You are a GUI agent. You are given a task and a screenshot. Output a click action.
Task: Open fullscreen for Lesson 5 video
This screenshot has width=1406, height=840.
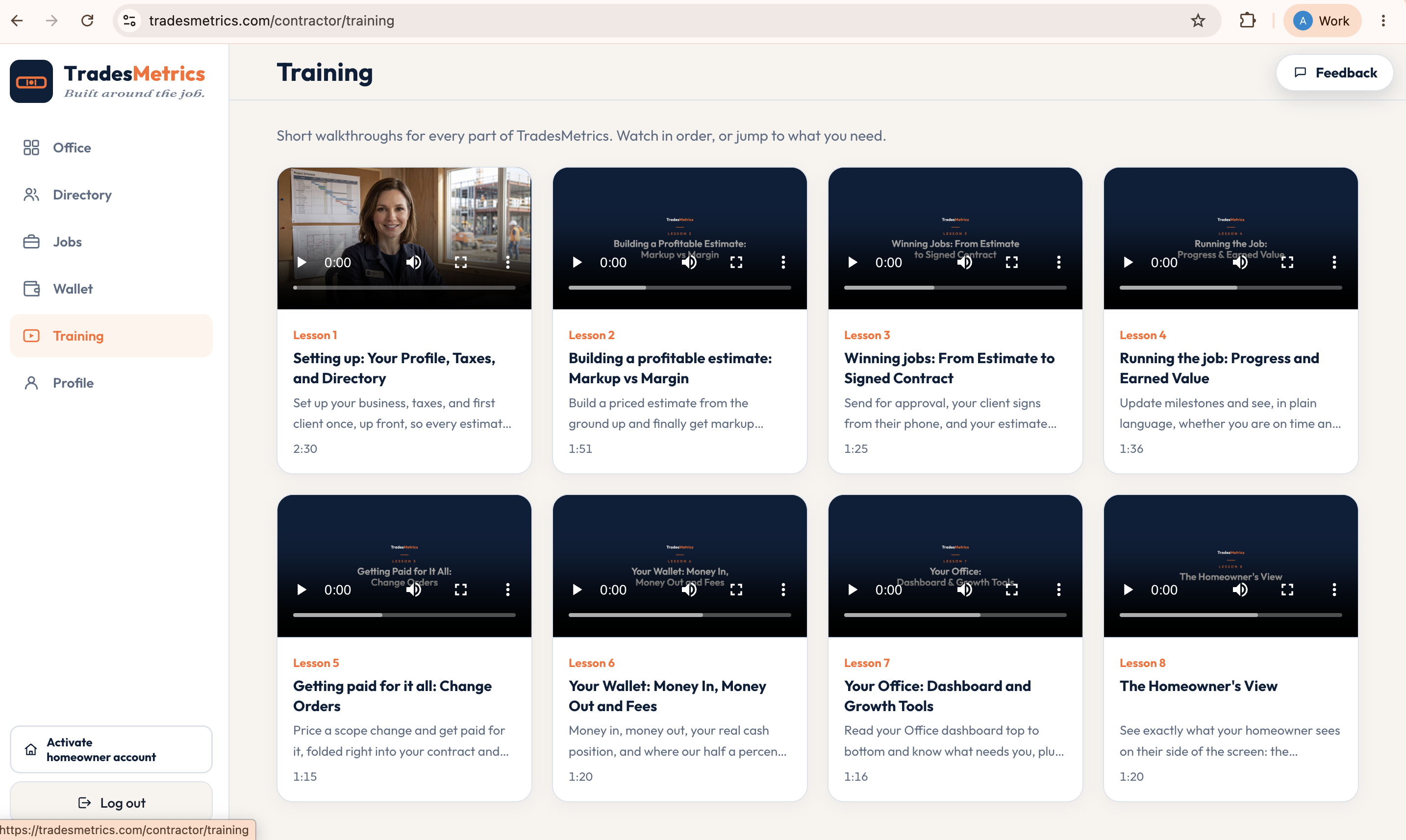(x=461, y=590)
